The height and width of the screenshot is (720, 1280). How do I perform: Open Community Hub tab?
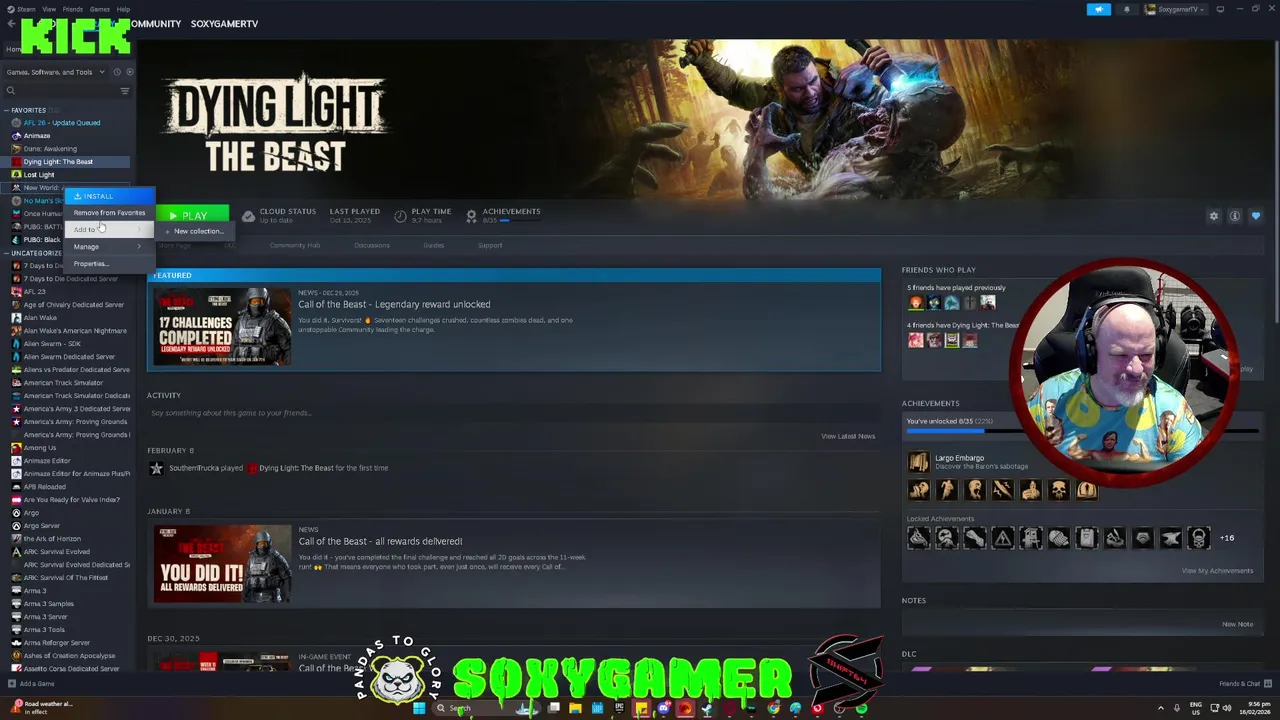pyautogui.click(x=294, y=245)
